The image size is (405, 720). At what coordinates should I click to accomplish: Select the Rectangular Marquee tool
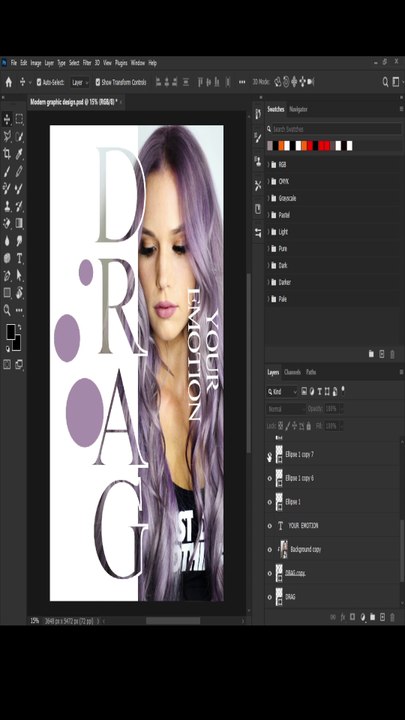point(19,120)
